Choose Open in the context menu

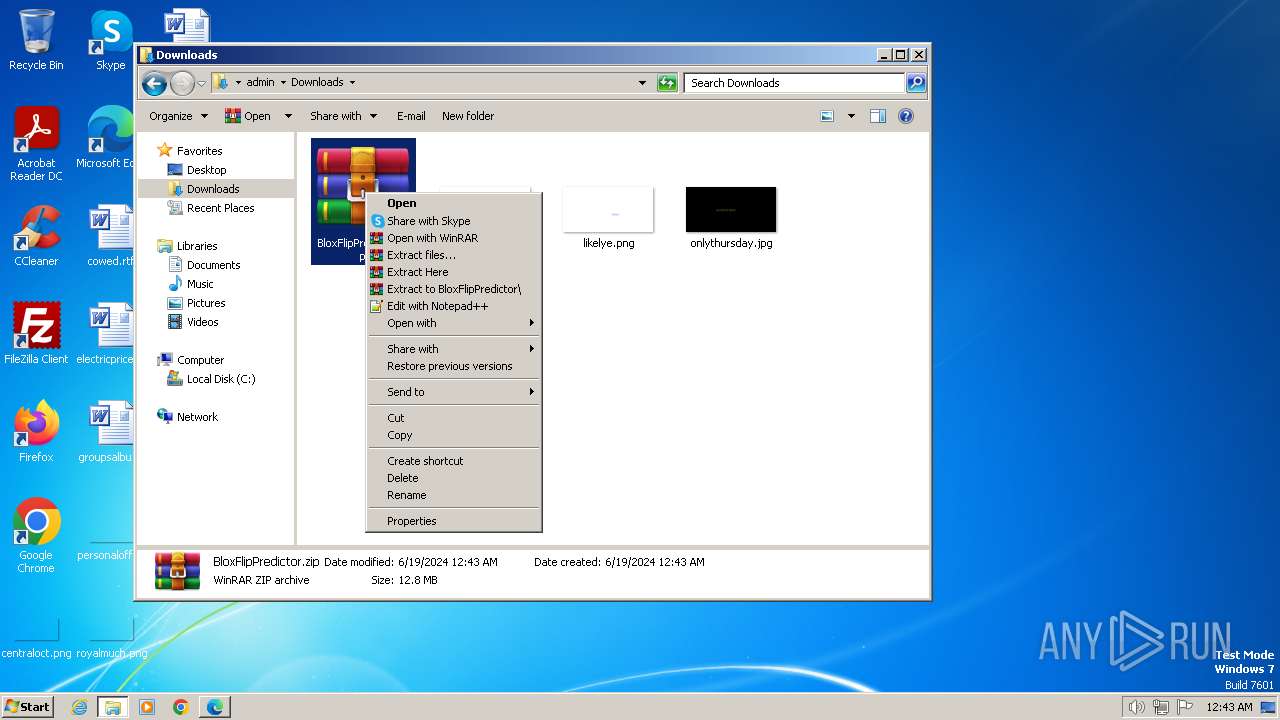[x=454, y=203]
